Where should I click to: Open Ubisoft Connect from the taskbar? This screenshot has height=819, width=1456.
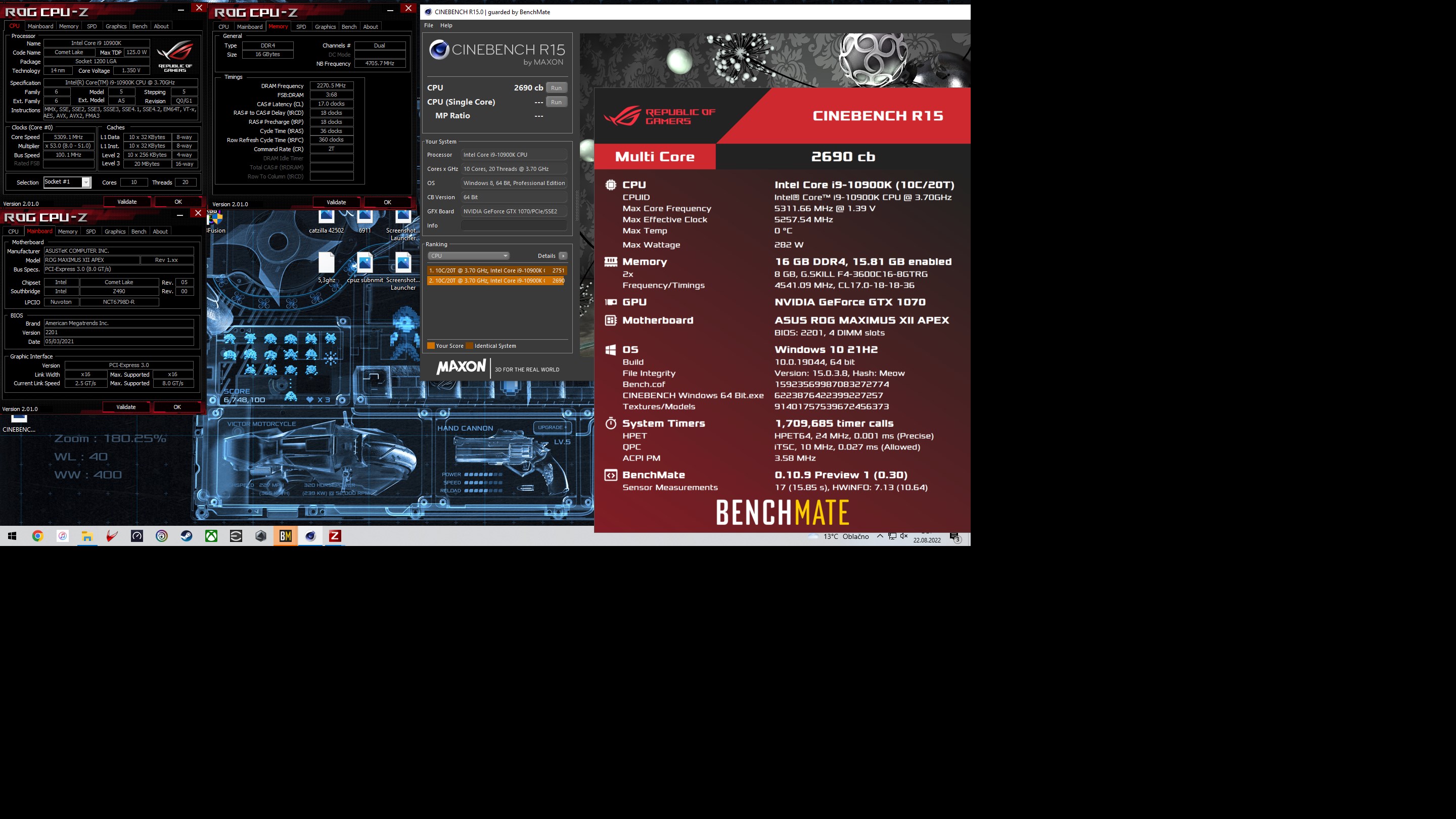click(x=162, y=536)
